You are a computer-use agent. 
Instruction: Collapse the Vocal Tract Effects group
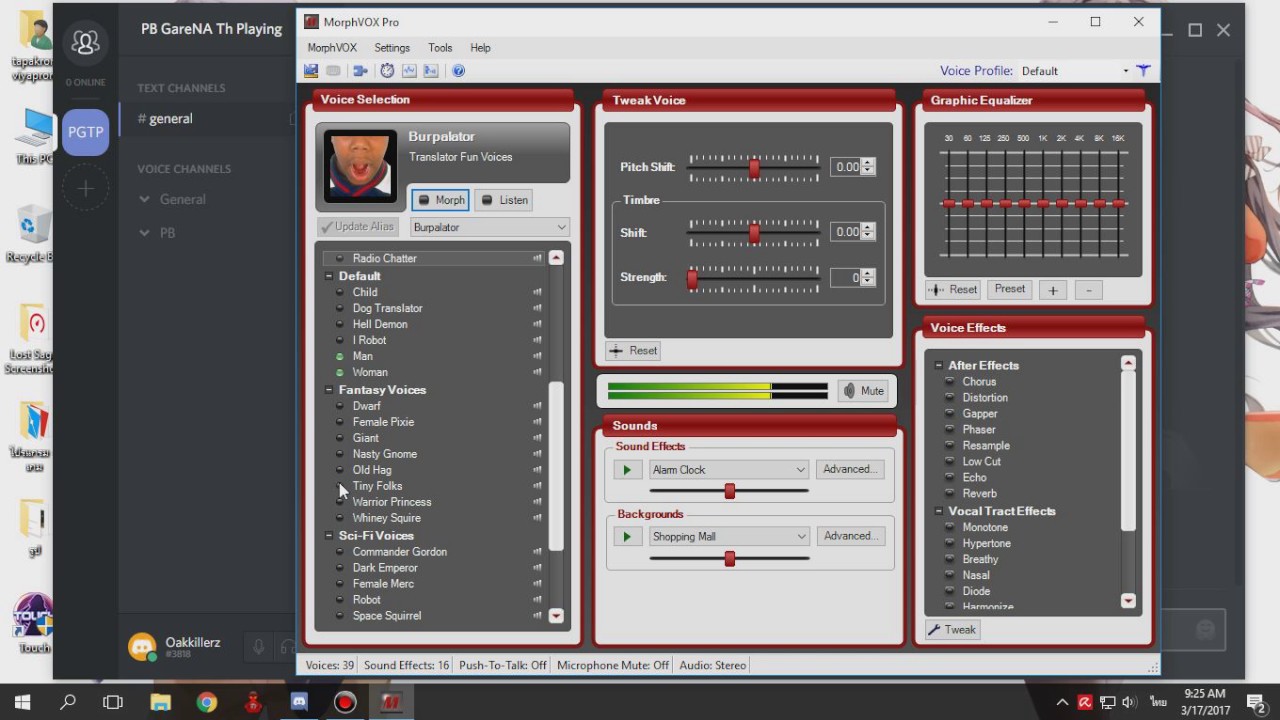click(x=938, y=512)
